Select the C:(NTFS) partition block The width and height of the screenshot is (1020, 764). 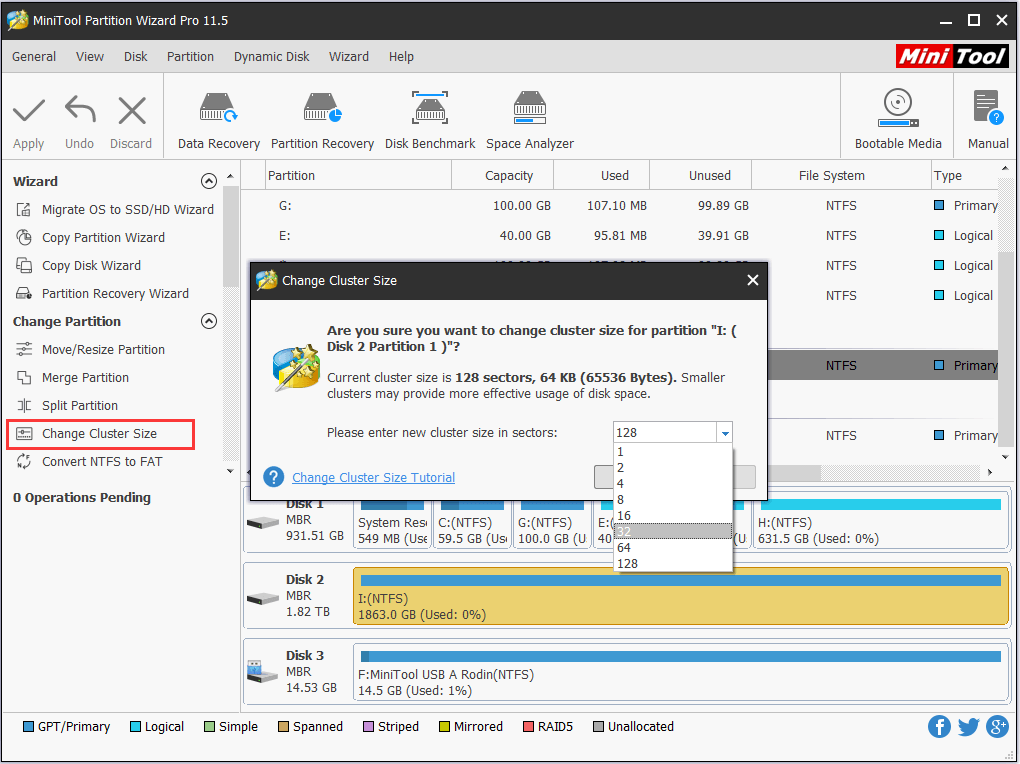472,523
